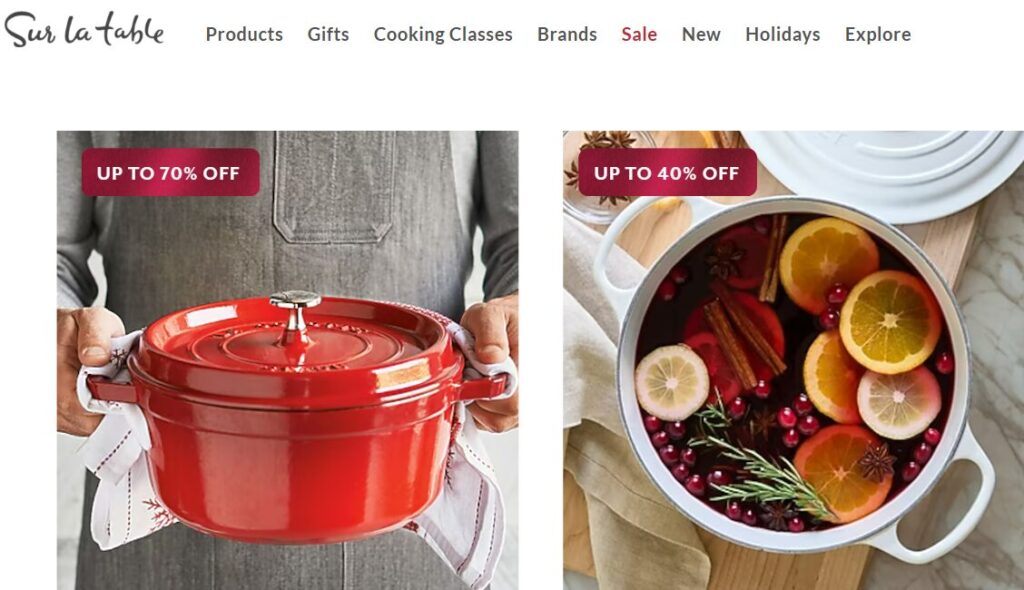Open the Brands menu
This screenshot has width=1024, height=590.
[567, 34]
